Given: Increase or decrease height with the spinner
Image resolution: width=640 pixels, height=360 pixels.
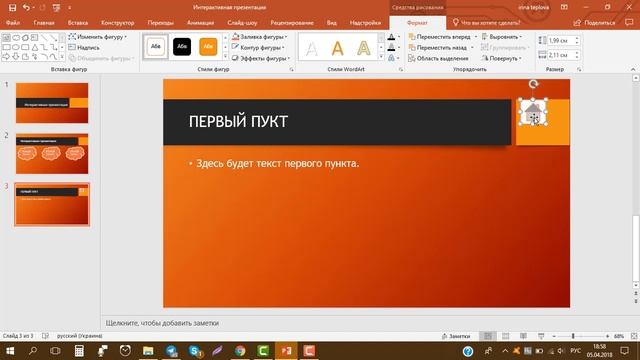Looking at the screenshot, I should (x=577, y=40).
